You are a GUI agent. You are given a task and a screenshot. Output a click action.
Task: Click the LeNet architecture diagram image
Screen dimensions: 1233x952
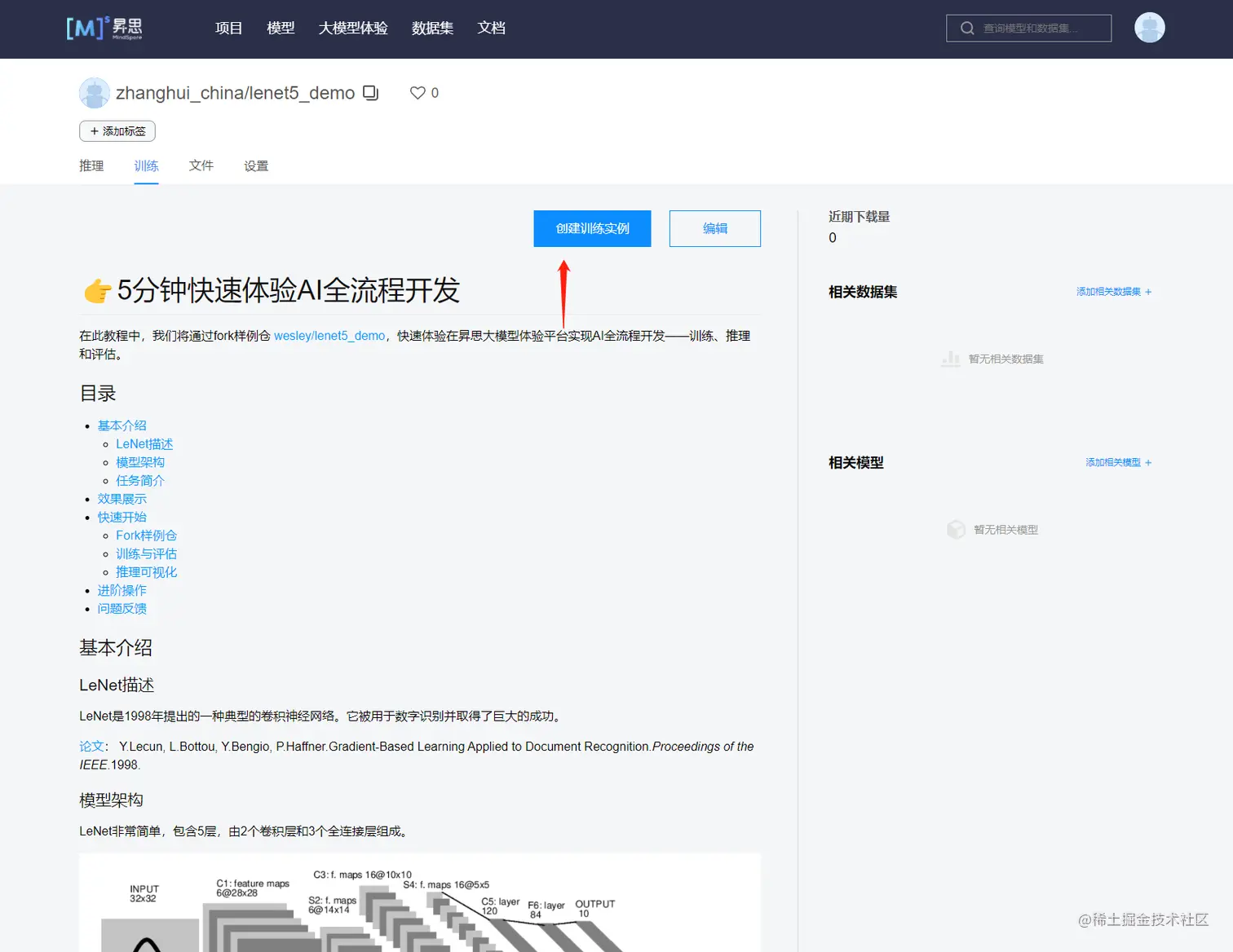pyautogui.click(x=420, y=902)
